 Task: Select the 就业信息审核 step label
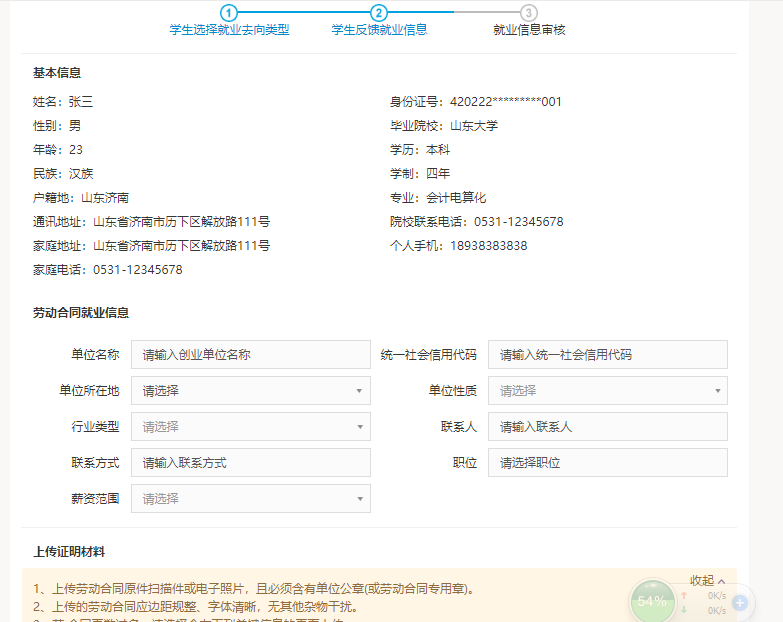(529, 30)
